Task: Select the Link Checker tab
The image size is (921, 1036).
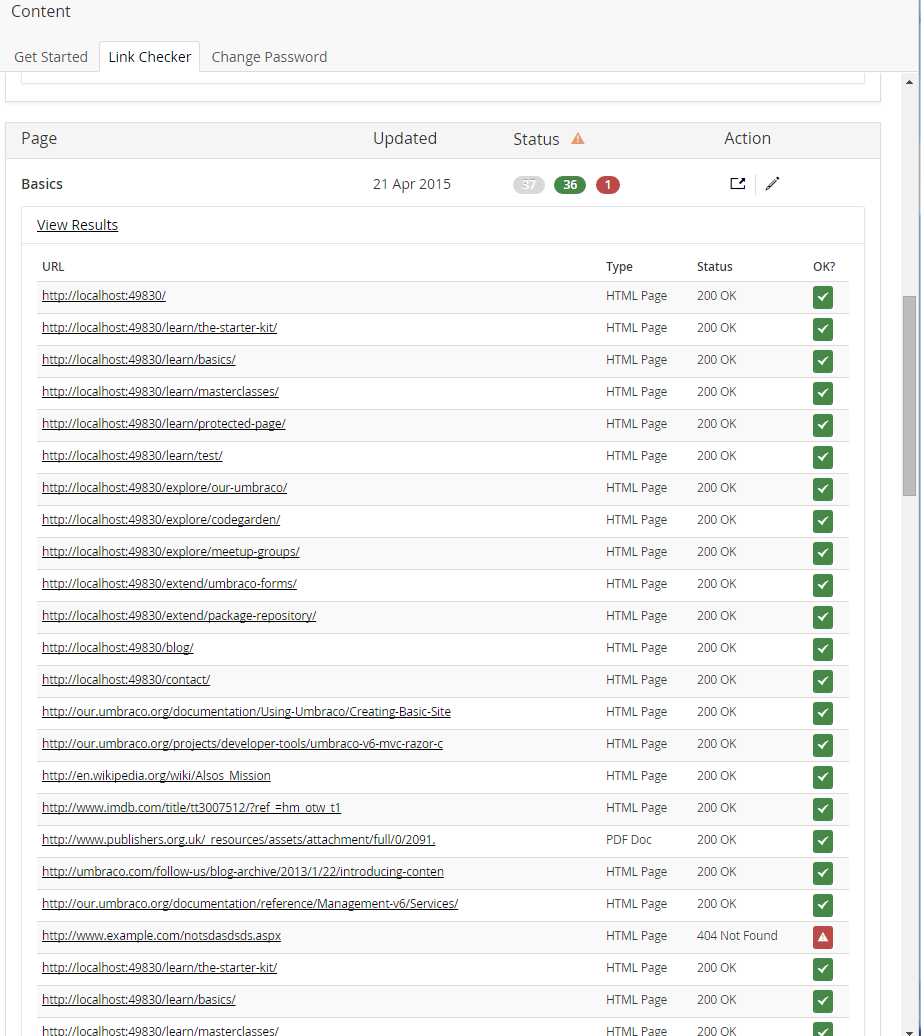Action: coord(149,57)
